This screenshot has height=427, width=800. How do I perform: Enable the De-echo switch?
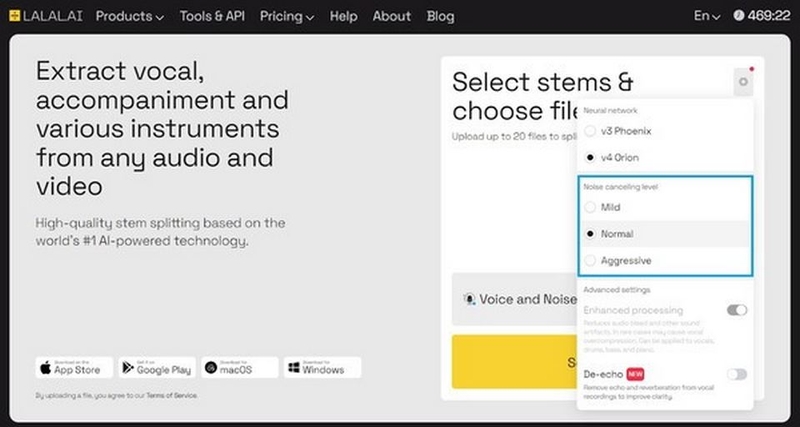pyautogui.click(x=737, y=374)
